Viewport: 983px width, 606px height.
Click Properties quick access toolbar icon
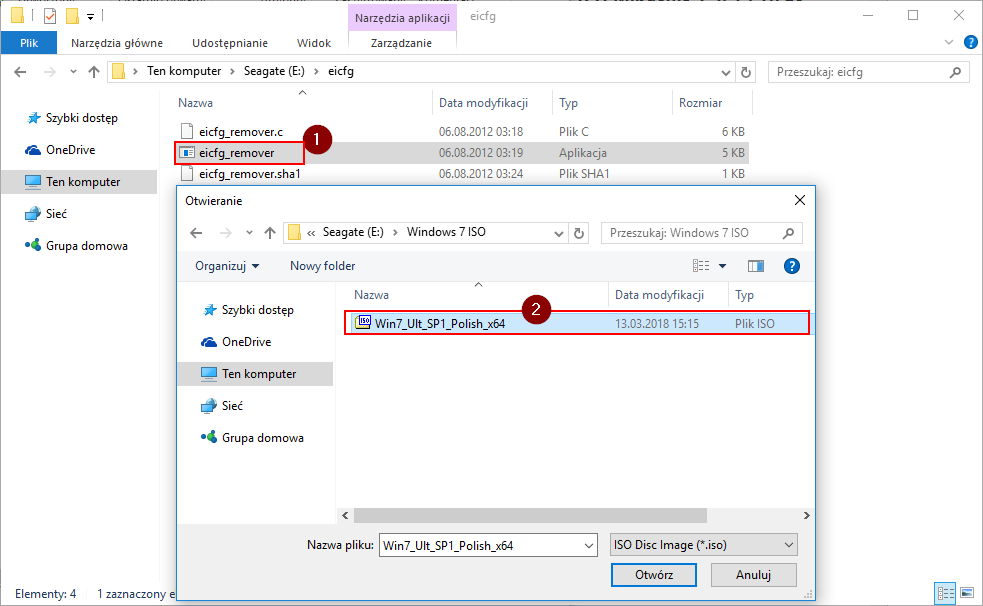50,16
